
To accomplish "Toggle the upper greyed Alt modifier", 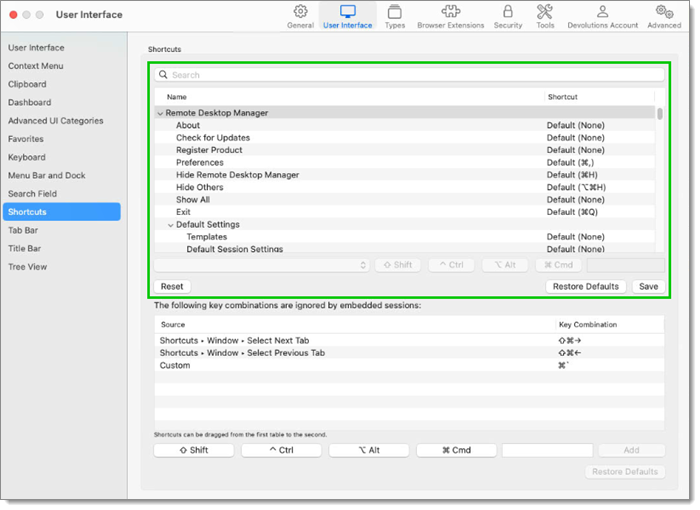I will coord(505,265).
